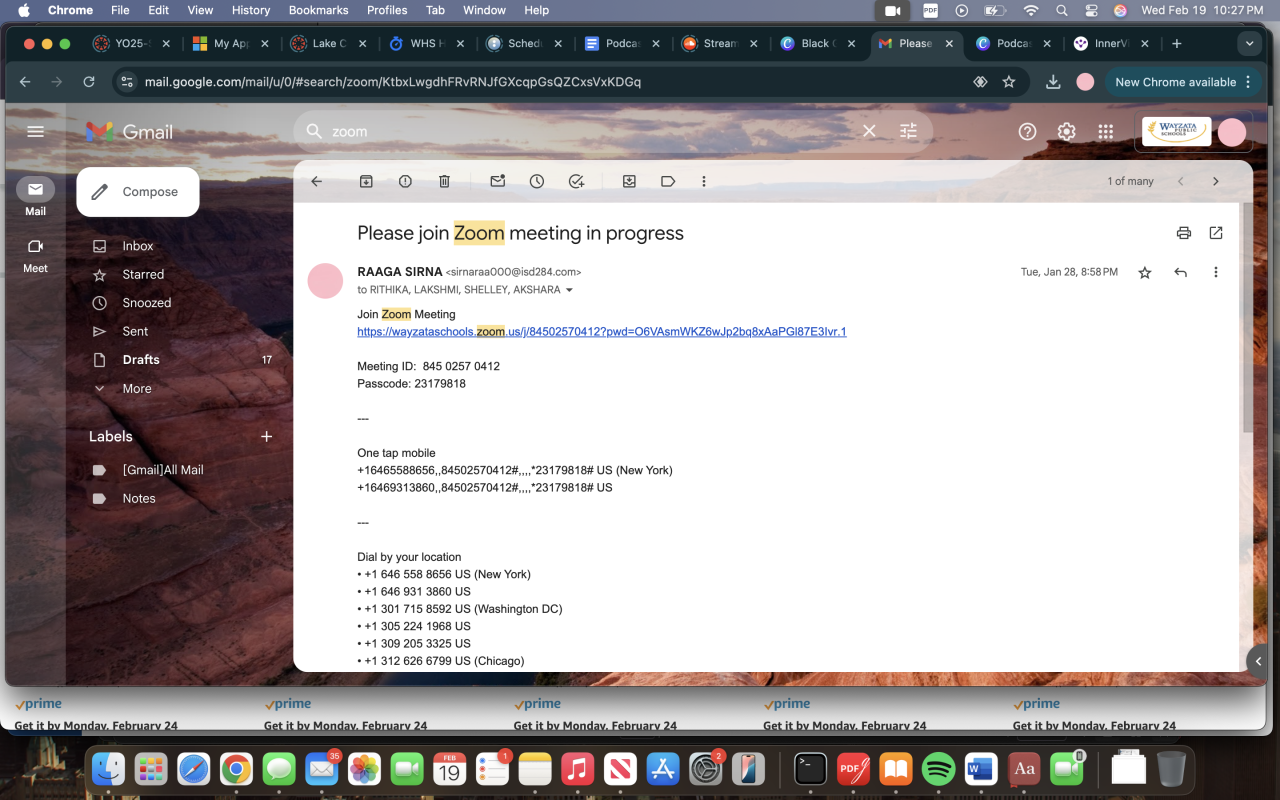Open Finder from the Dock
The image size is (1280, 800).
click(x=108, y=769)
